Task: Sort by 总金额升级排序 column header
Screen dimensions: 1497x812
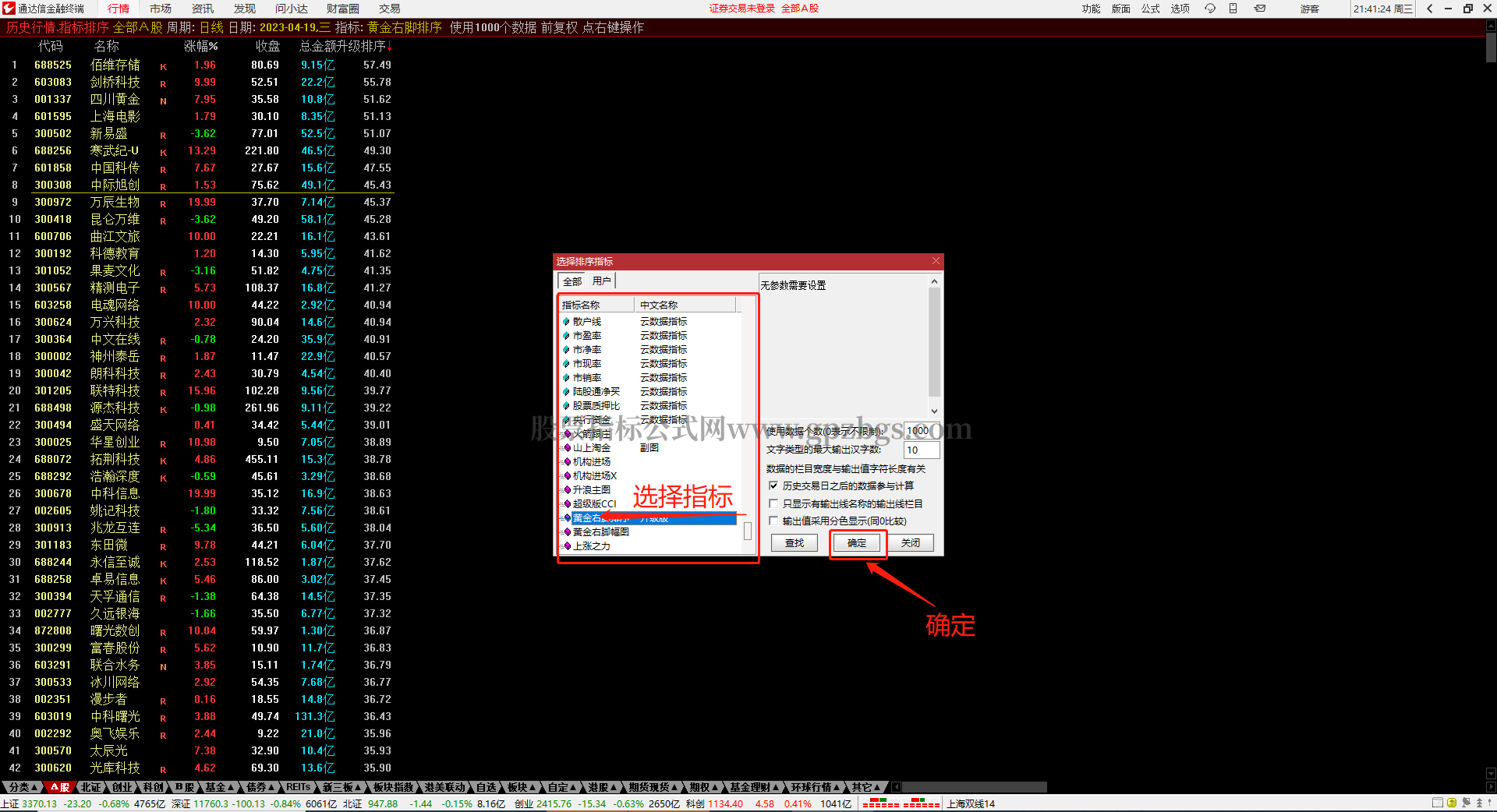Action: click(345, 47)
